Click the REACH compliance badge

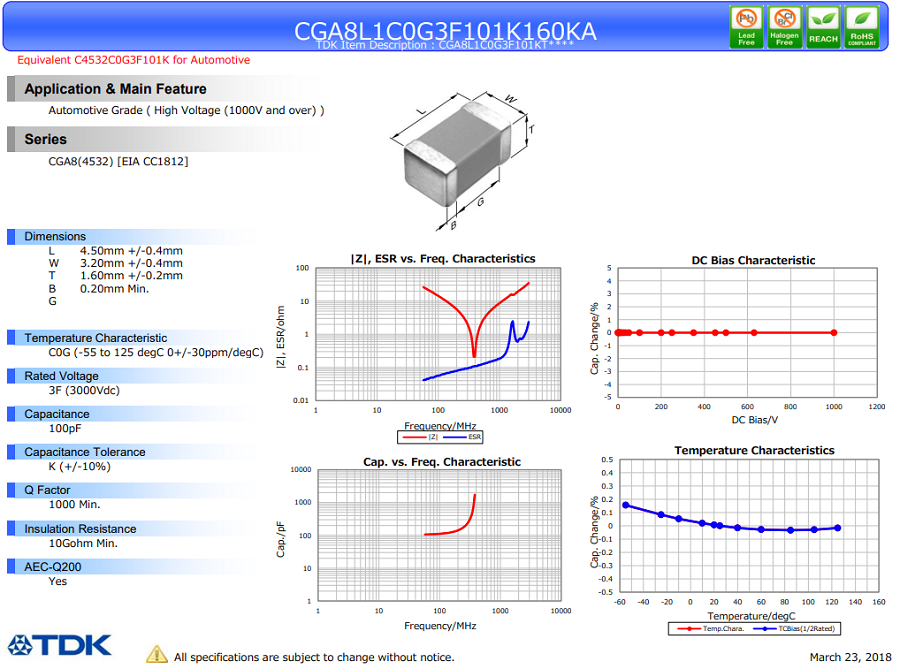click(x=823, y=27)
